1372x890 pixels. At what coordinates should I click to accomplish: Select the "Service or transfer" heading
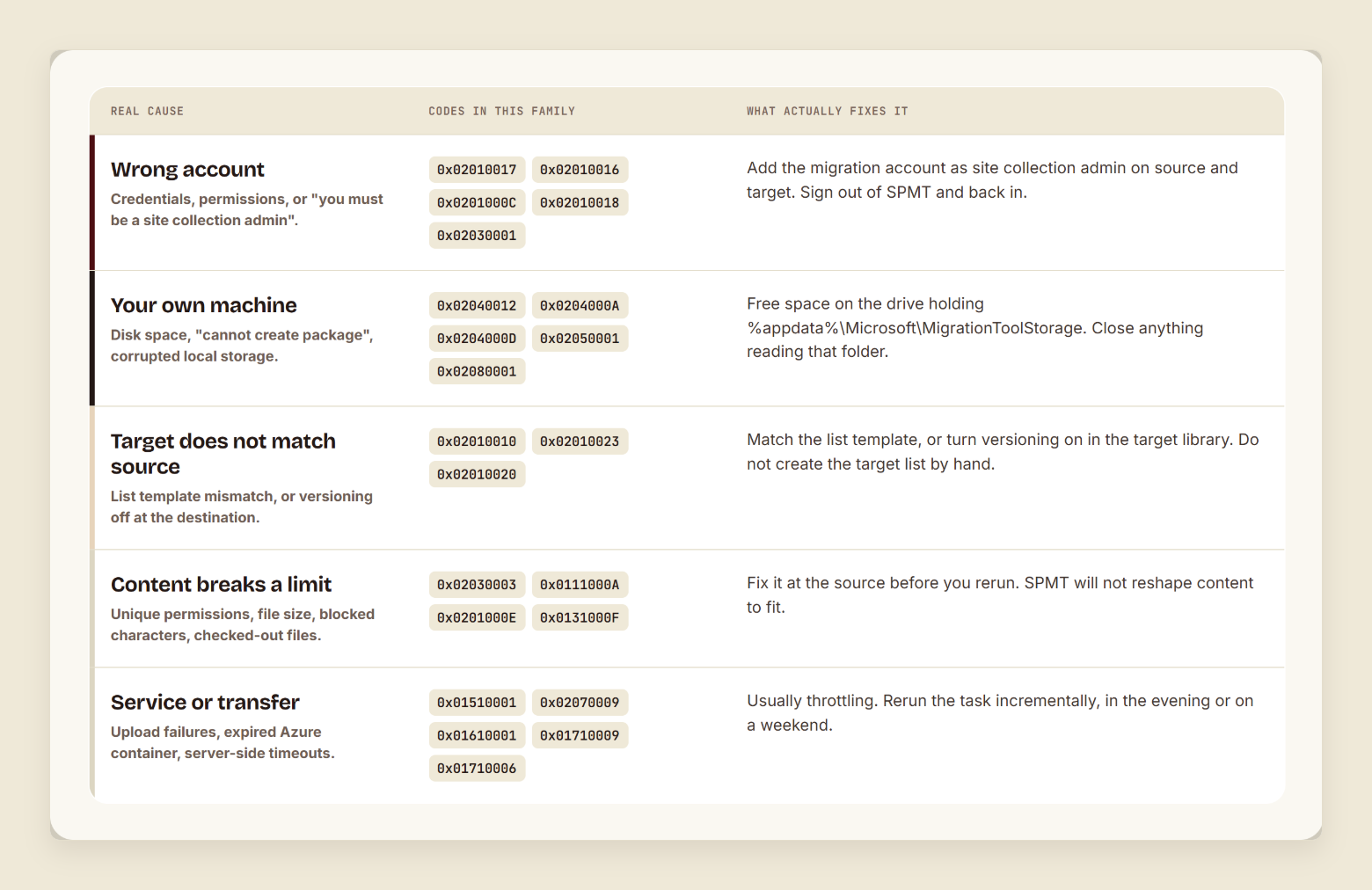pos(205,703)
